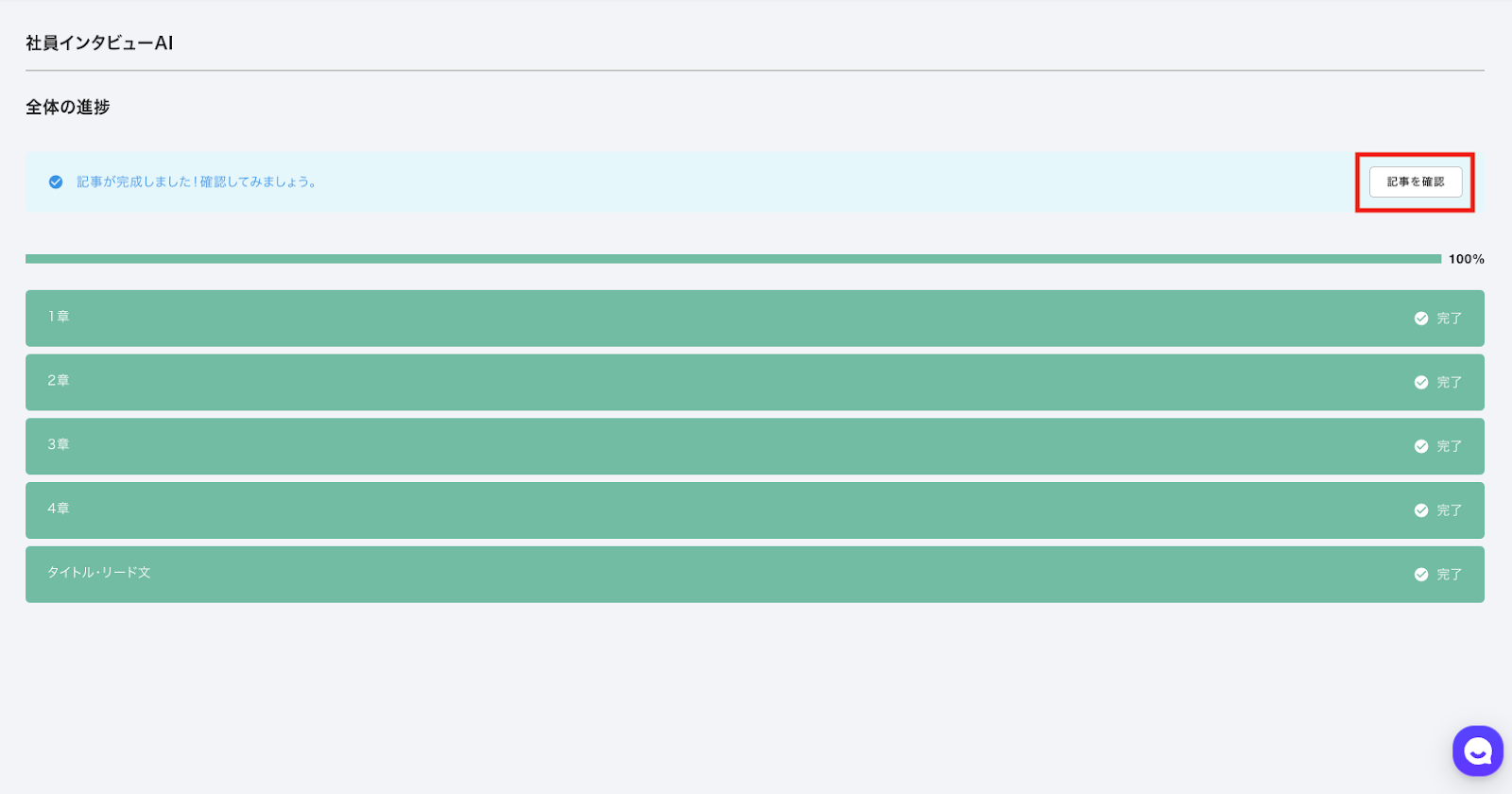Open the タイトル・リード文 row

click(99, 573)
